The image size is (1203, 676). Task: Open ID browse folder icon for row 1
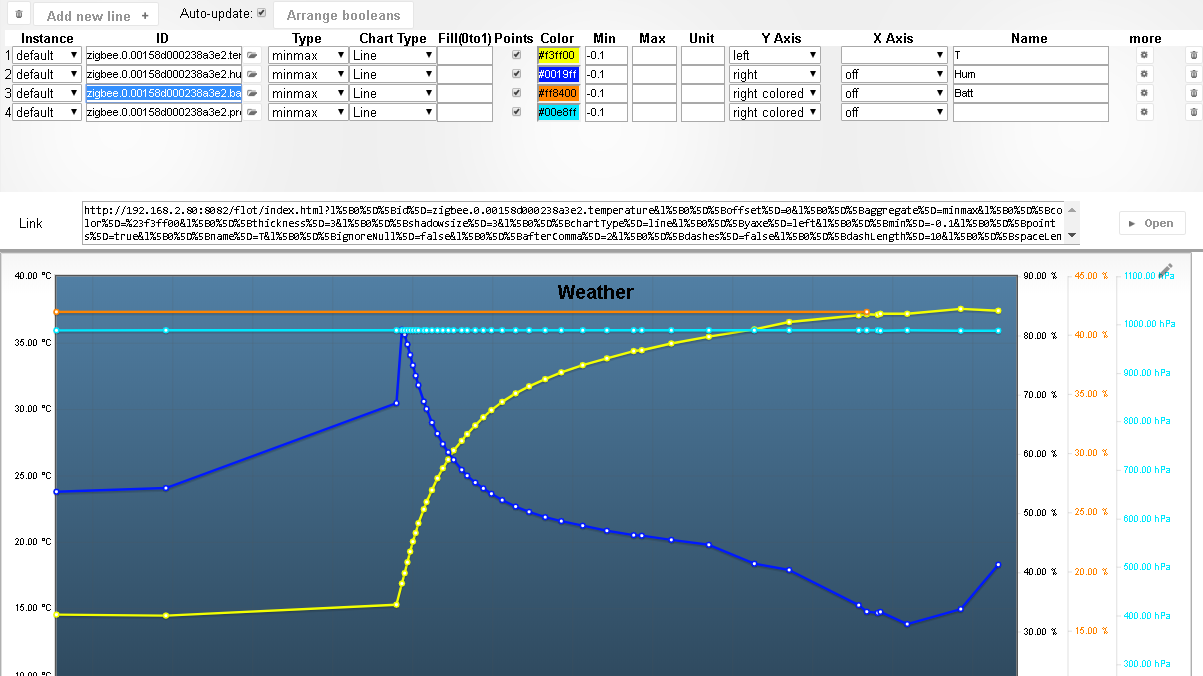(253, 55)
